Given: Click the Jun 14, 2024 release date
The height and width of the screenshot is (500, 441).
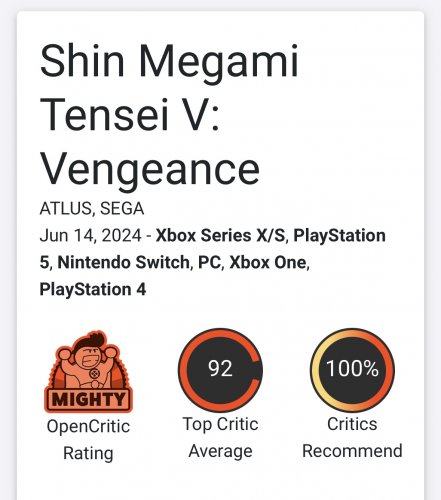Looking at the screenshot, I should [x=91, y=235].
